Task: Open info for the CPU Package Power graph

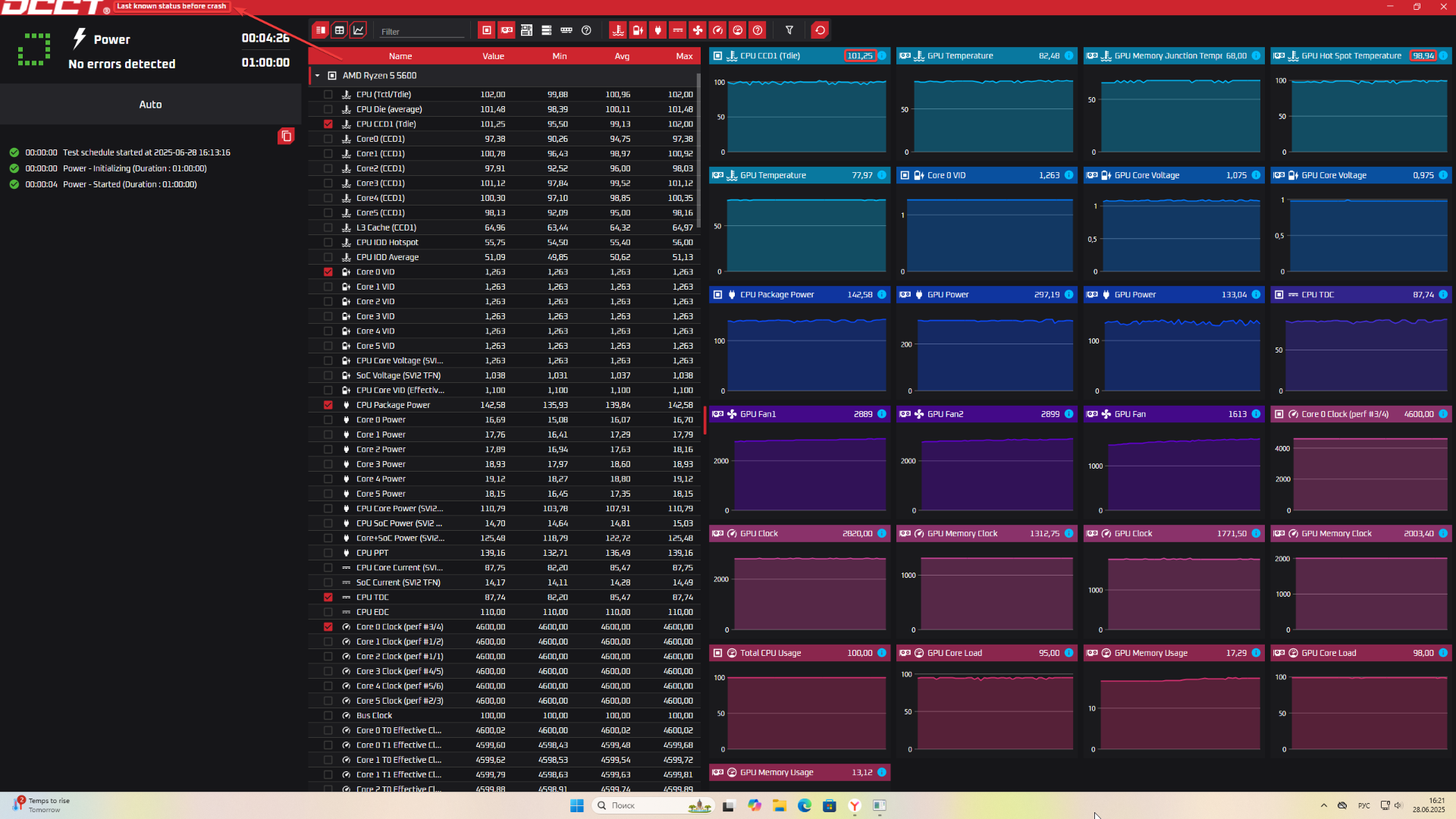Action: tap(882, 295)
